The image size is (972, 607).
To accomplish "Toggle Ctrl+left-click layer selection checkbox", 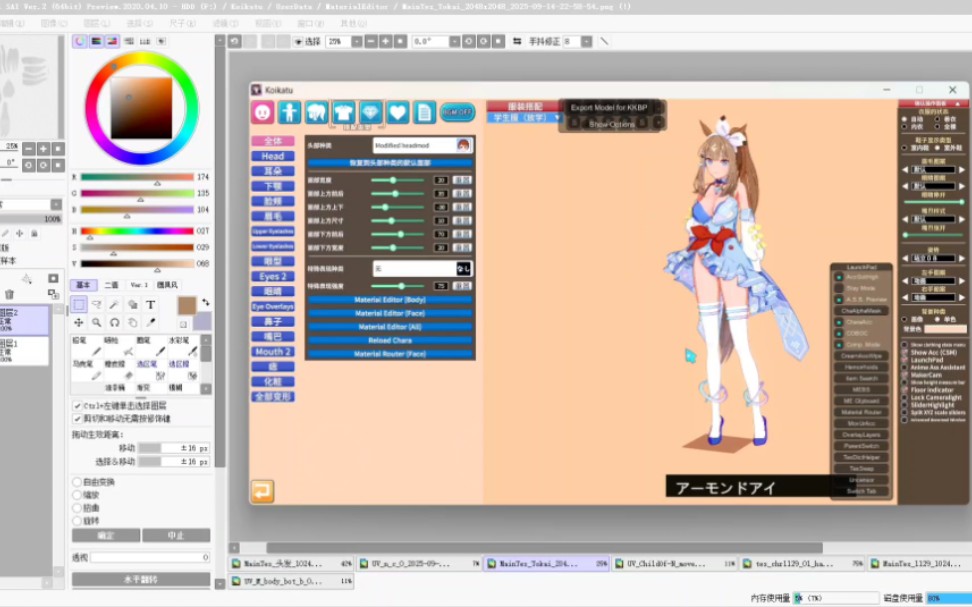I will [77, 405].
